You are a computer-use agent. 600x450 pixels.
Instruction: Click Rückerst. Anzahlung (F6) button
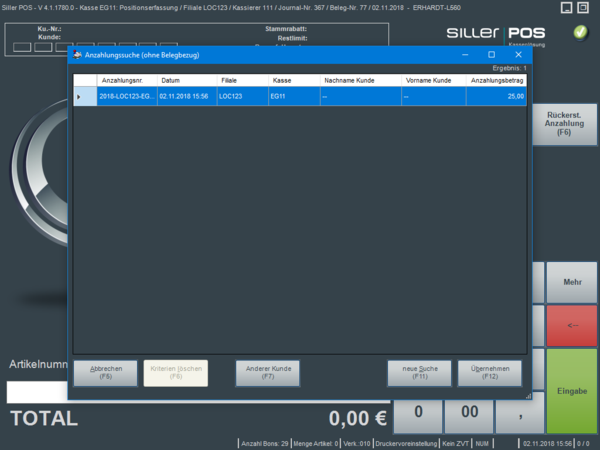[x=564, y=124]
